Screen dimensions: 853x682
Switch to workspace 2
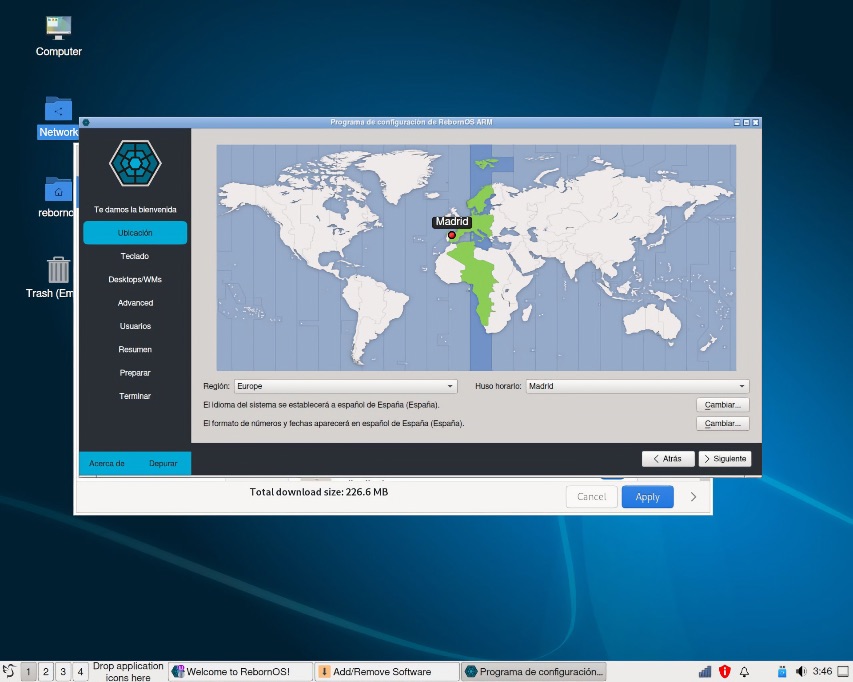[46, 672]
